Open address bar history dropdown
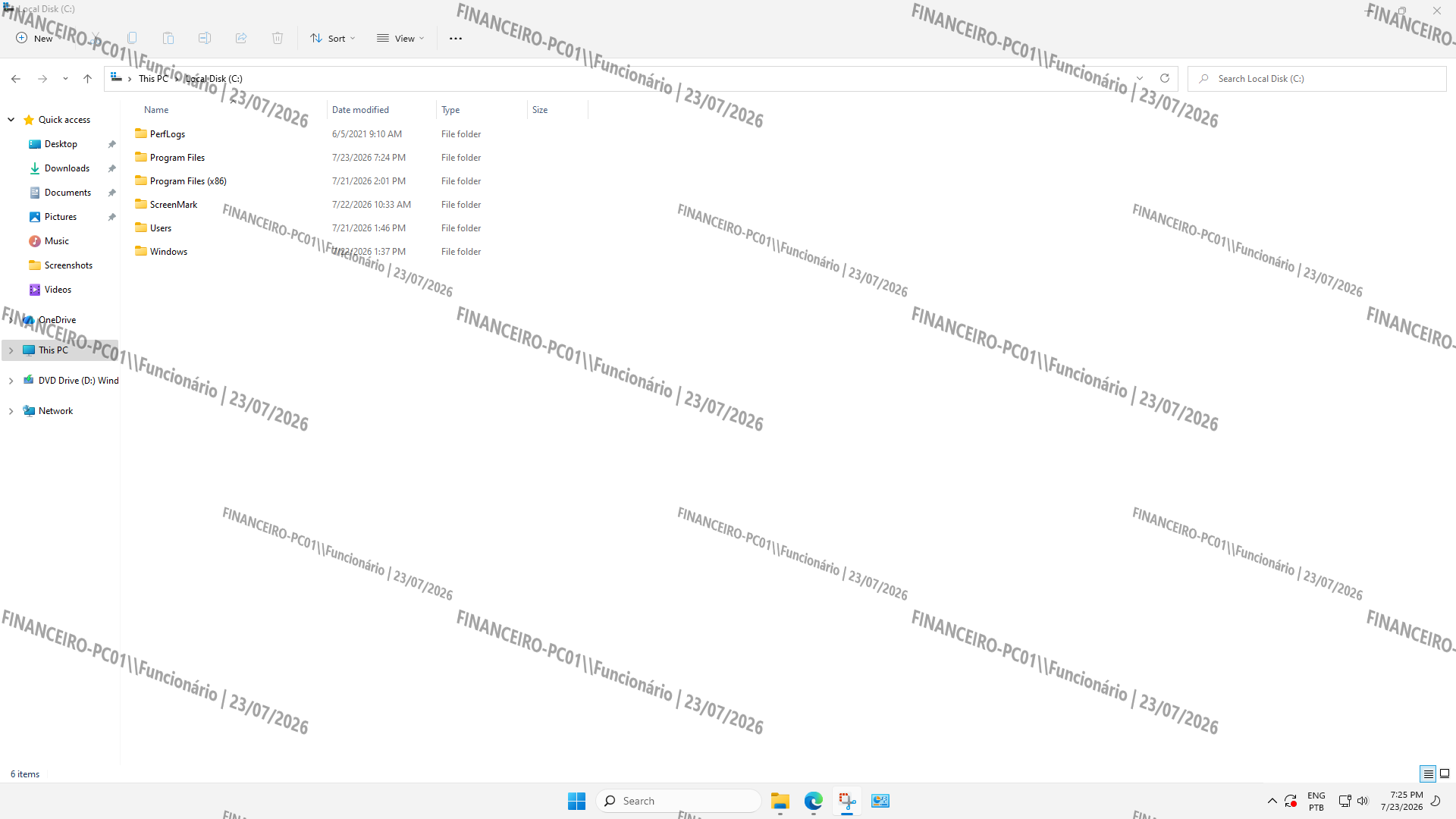Viewport: 1456px width, 819px height. 1139,79
